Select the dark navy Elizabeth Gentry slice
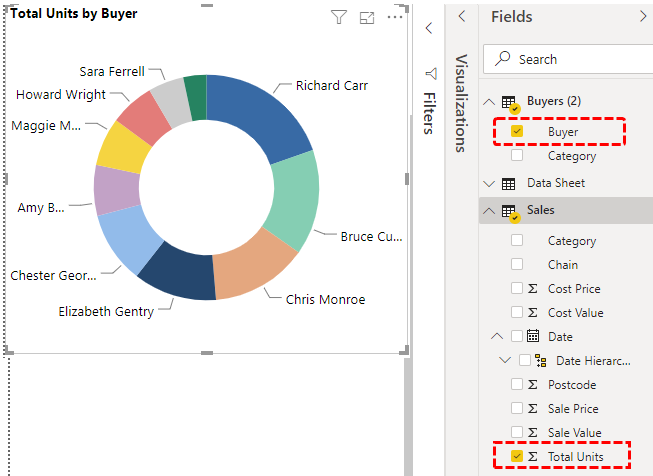 coord(179,274)
